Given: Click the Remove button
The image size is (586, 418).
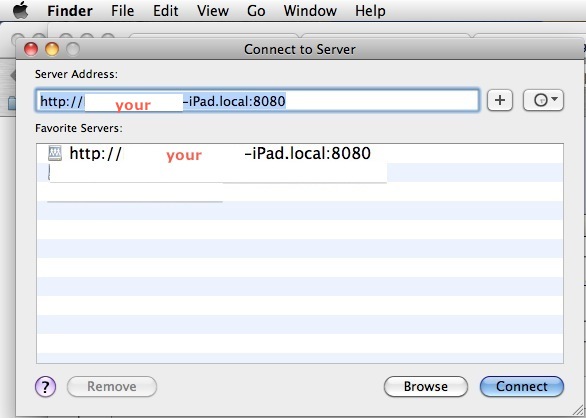Looking at the screenshot, I should pos(112,387).
